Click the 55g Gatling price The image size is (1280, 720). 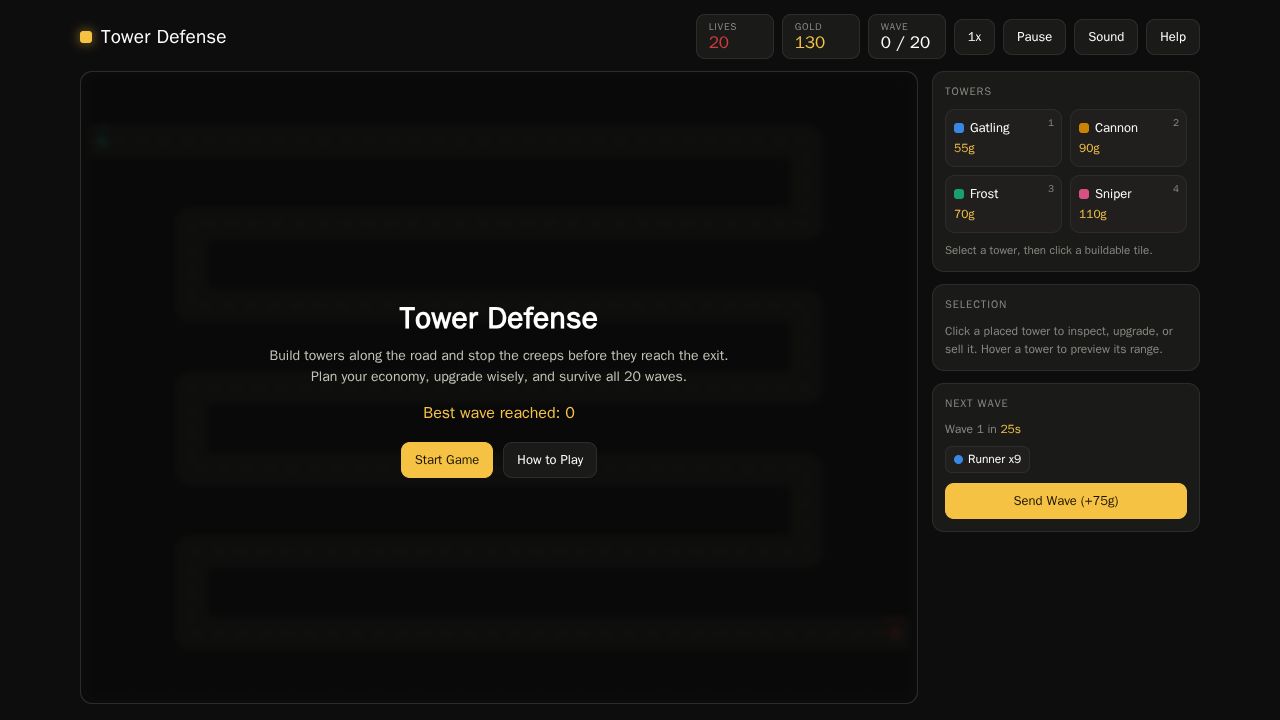pos(964,148)
